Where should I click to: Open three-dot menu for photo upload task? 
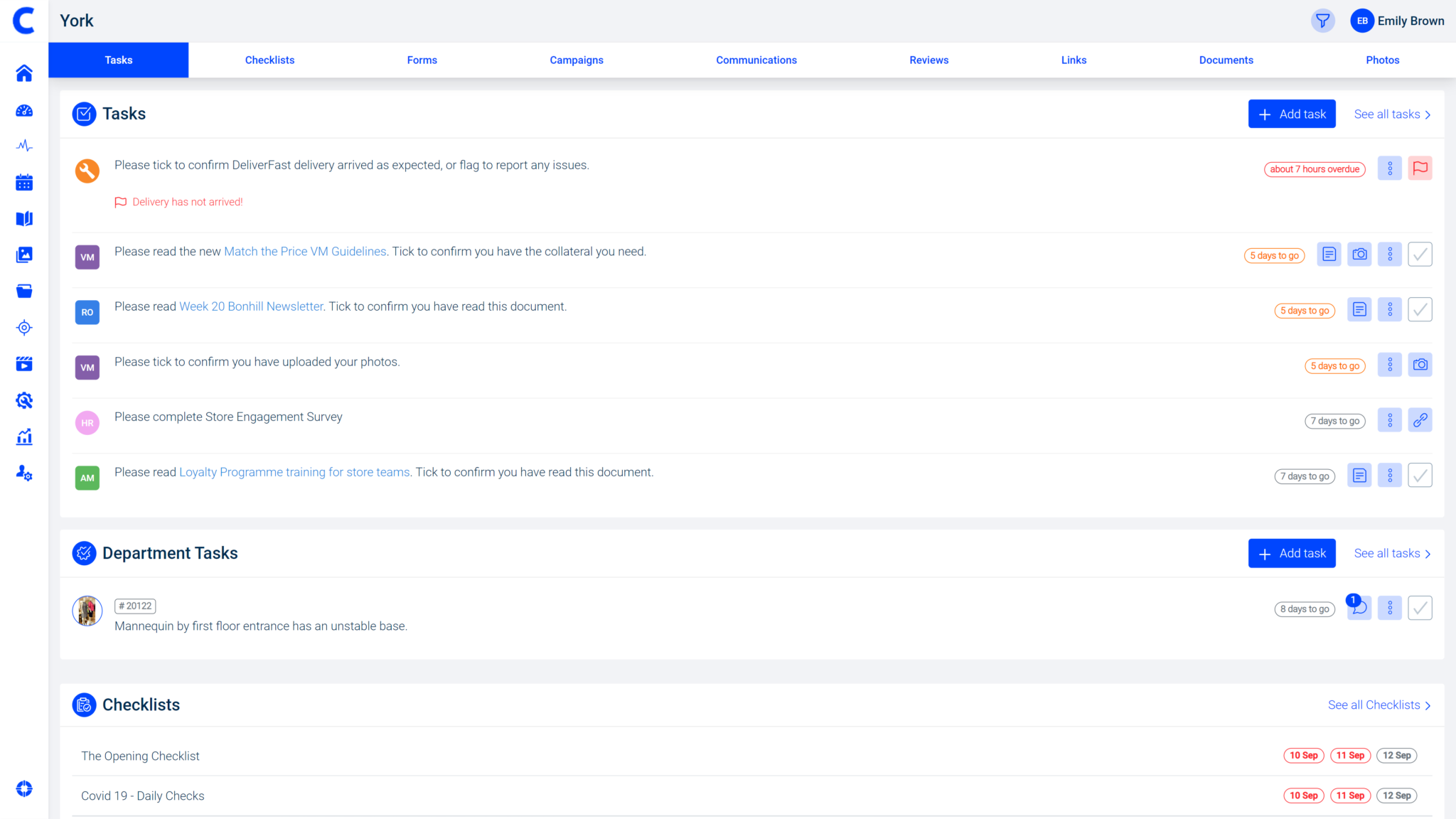(1389, 365)
